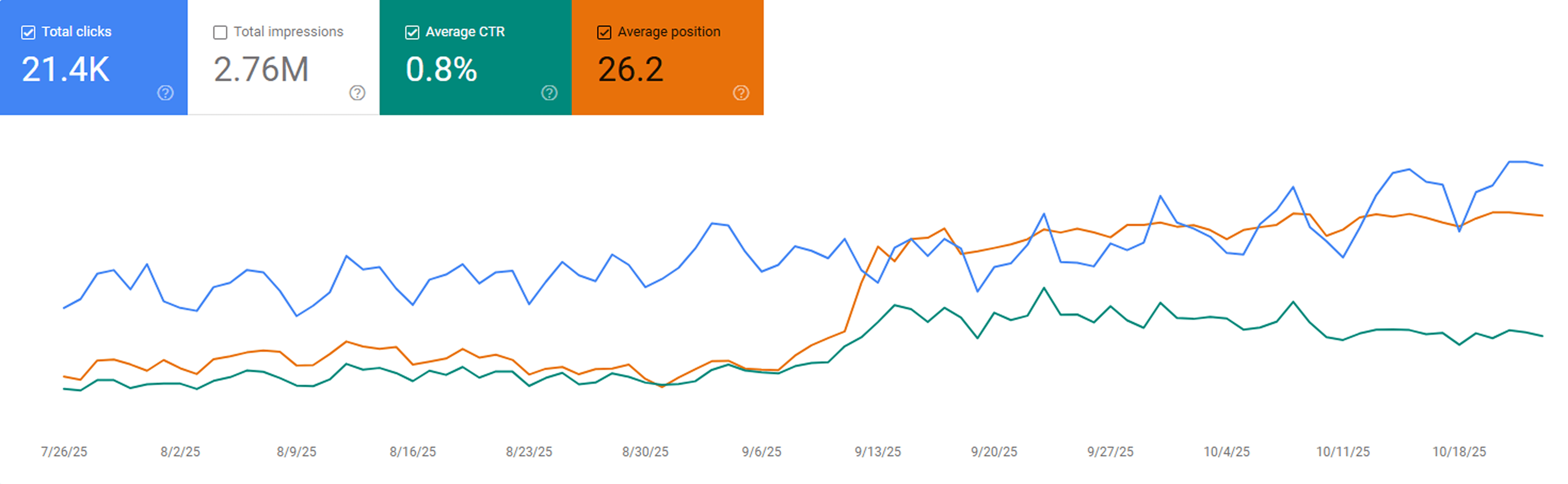This screenshot has width=1568, height=484.
Task: Click the 7/26/25 date axis label
Action: [x=64, y=452]
